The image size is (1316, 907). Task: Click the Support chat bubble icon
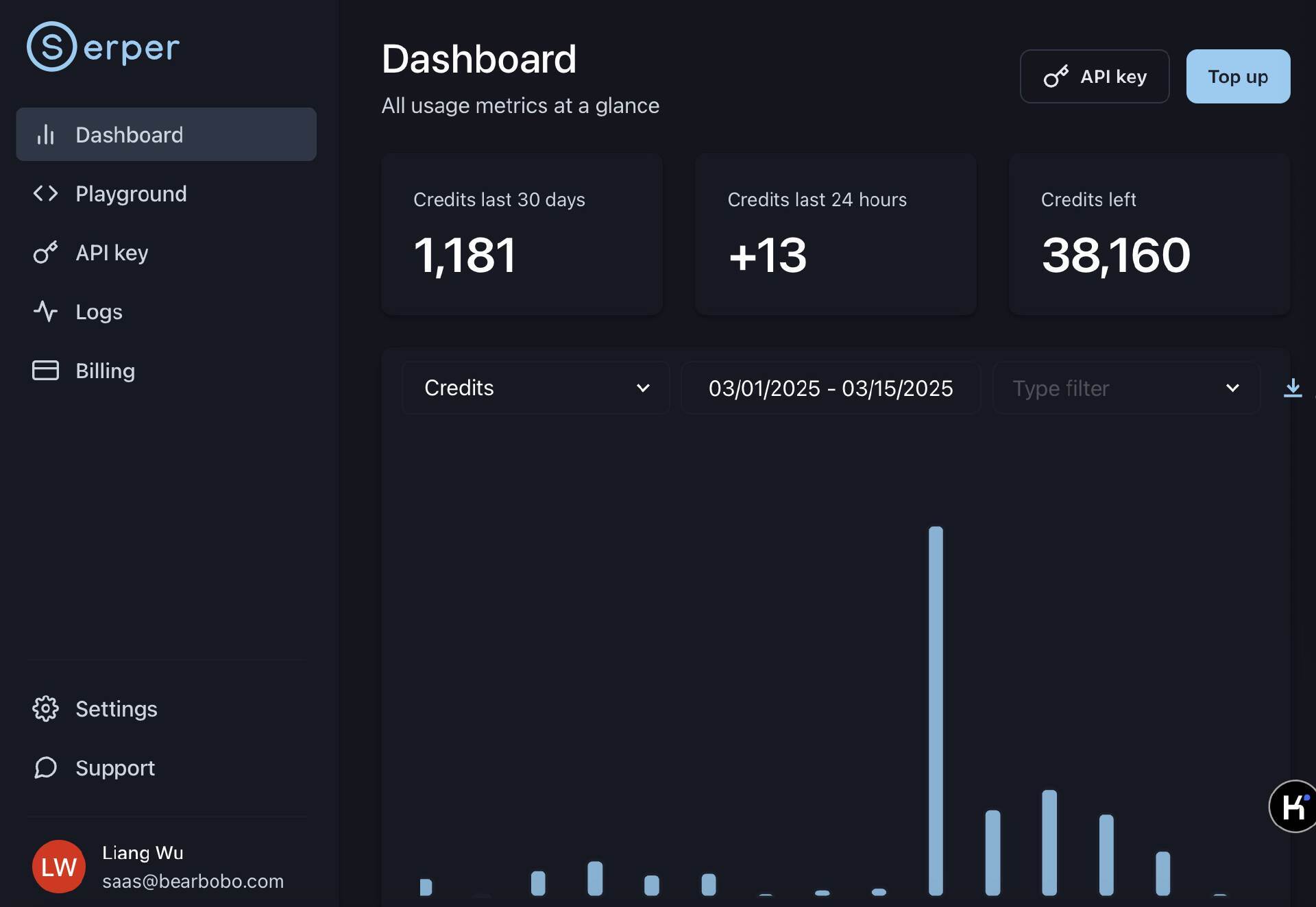(45, 767)
